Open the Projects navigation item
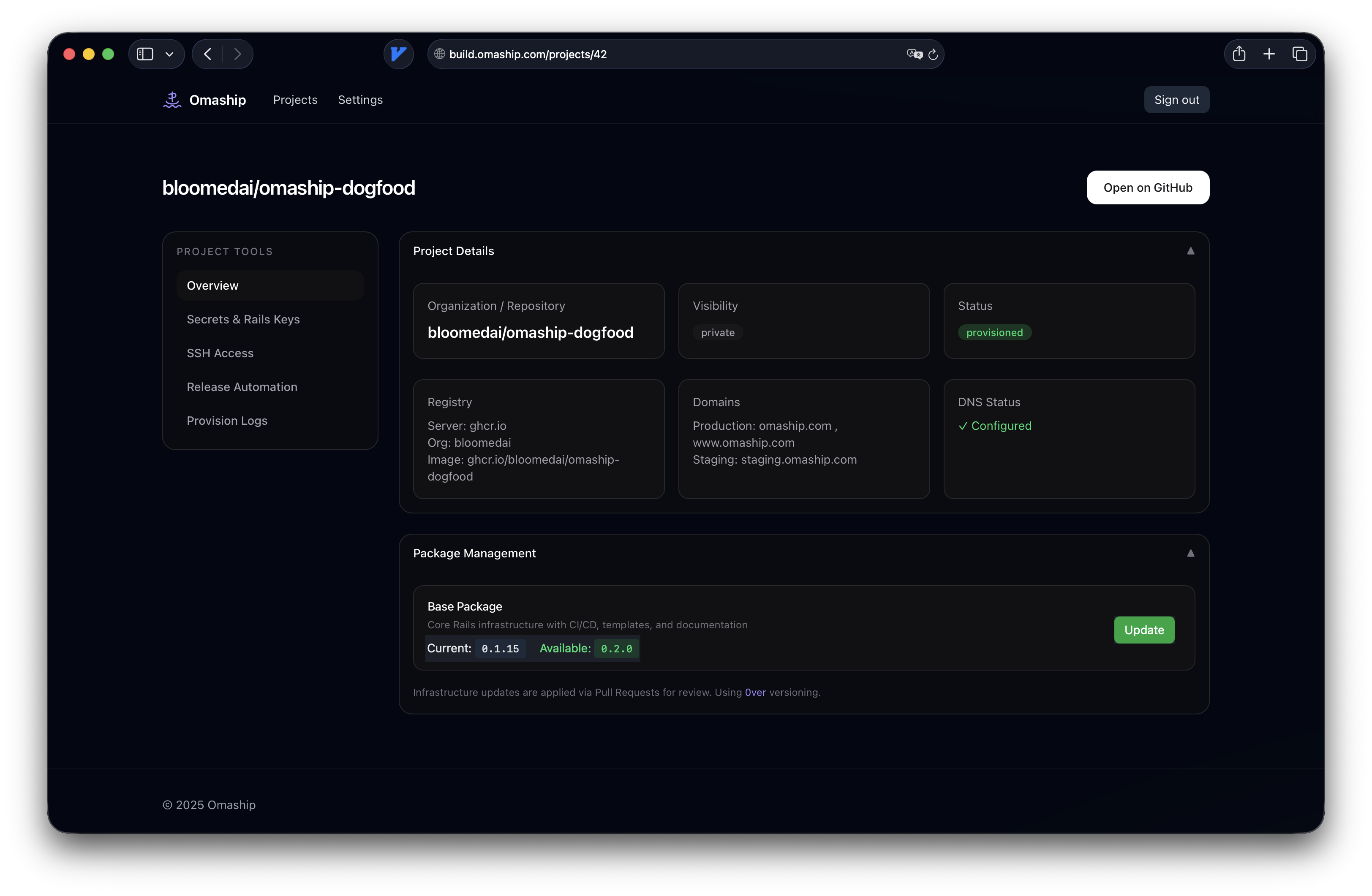Viewport: 1372px width, 896px height. [x=294, y=99]
